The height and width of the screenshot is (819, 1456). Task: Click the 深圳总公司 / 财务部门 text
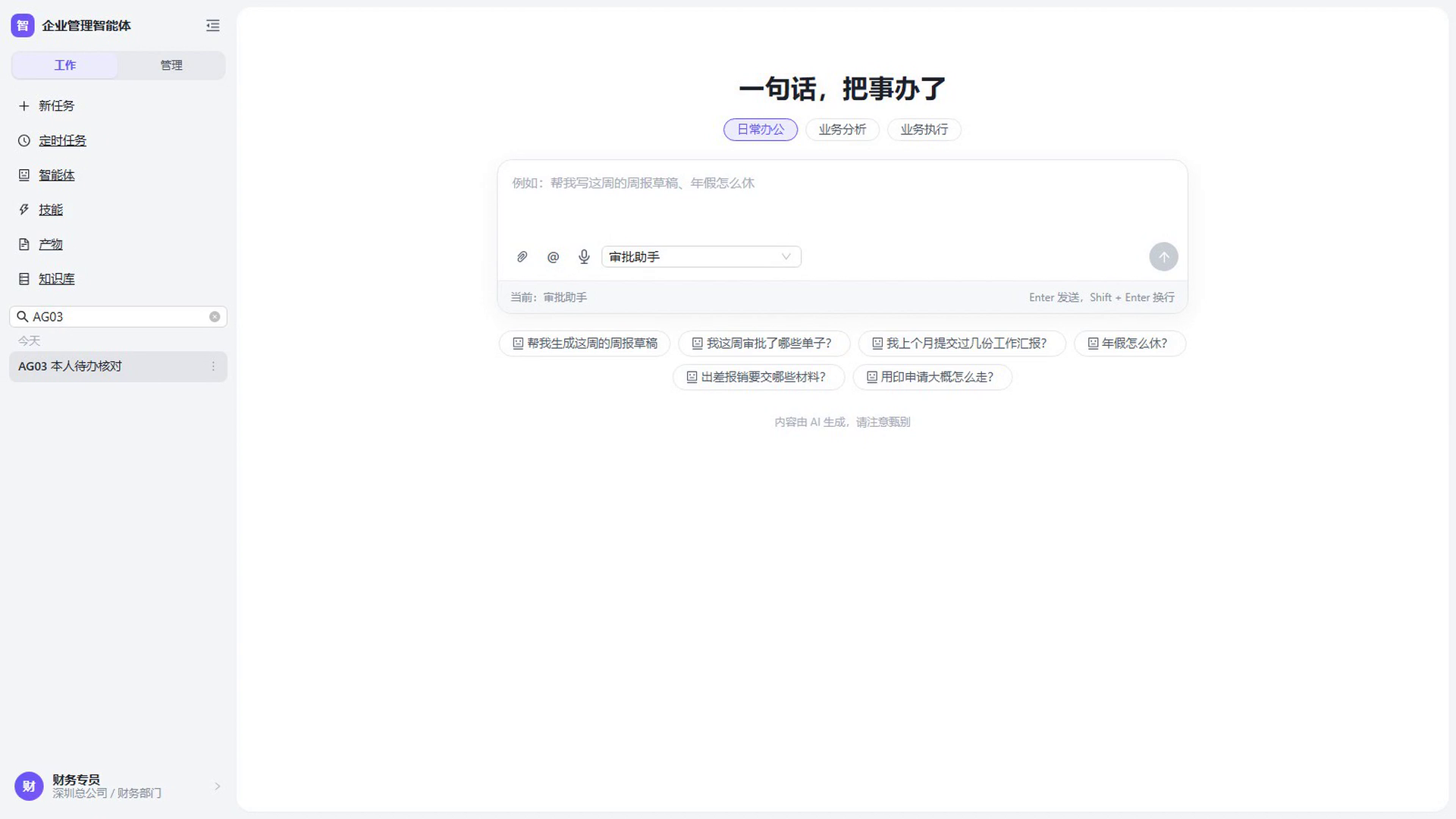(x=107, y=793)
